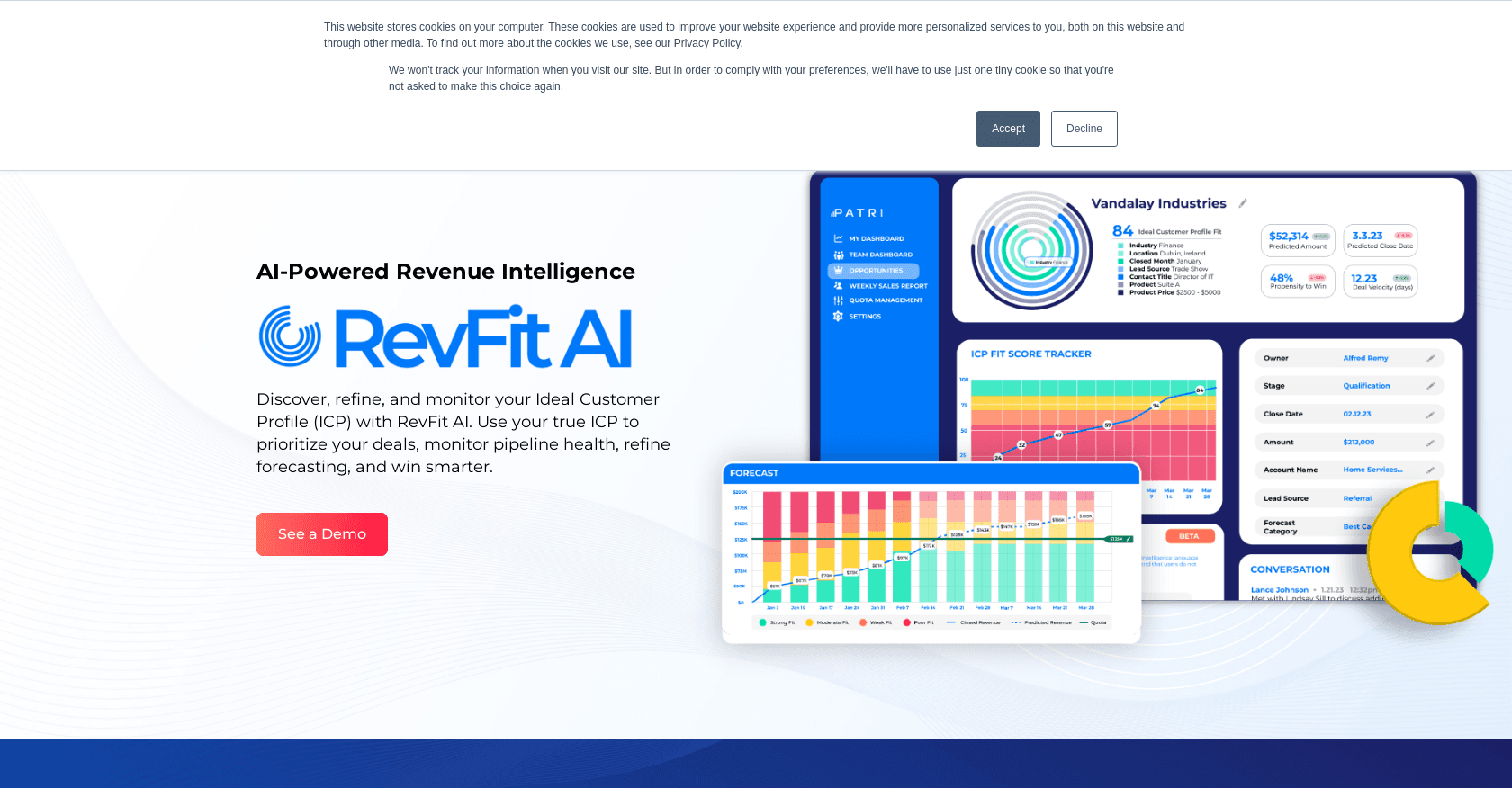This screenshot has height=788, width=1512.
Task: Click the FORECAST panel header
Action: (931, 473)
